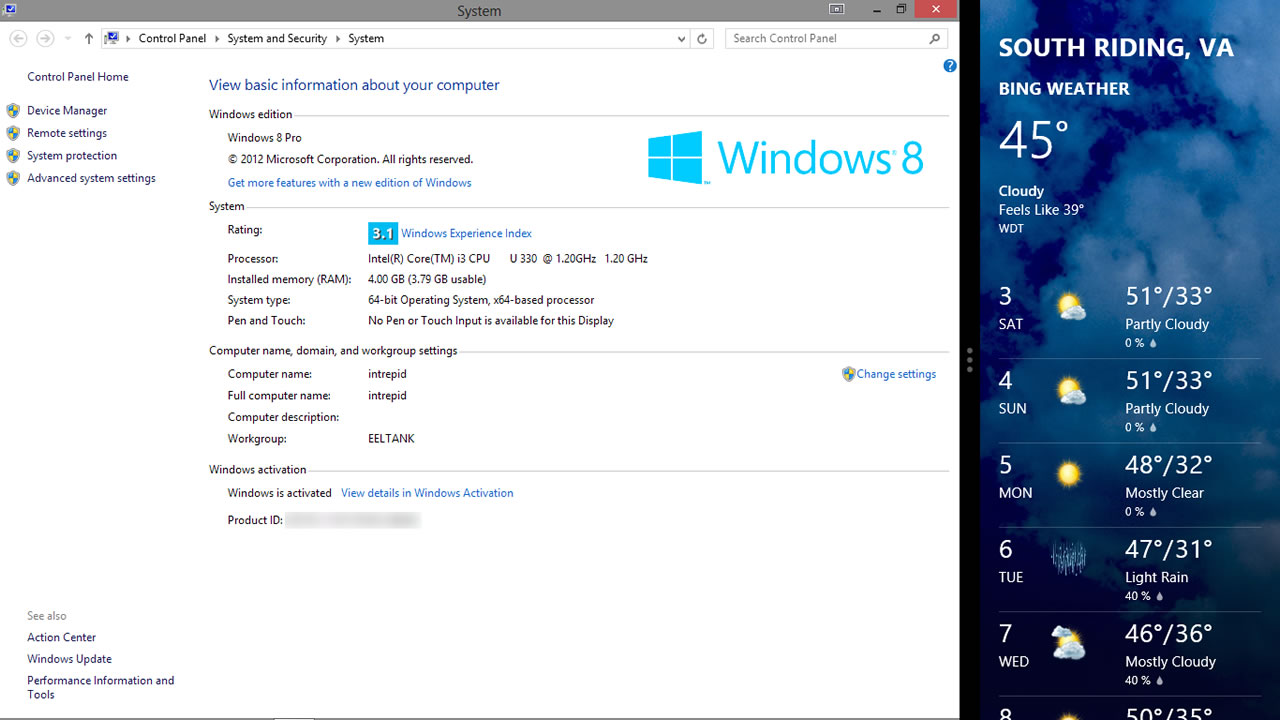
Task: Click the search magnifier icon
Action: click(x=935, y=39)
